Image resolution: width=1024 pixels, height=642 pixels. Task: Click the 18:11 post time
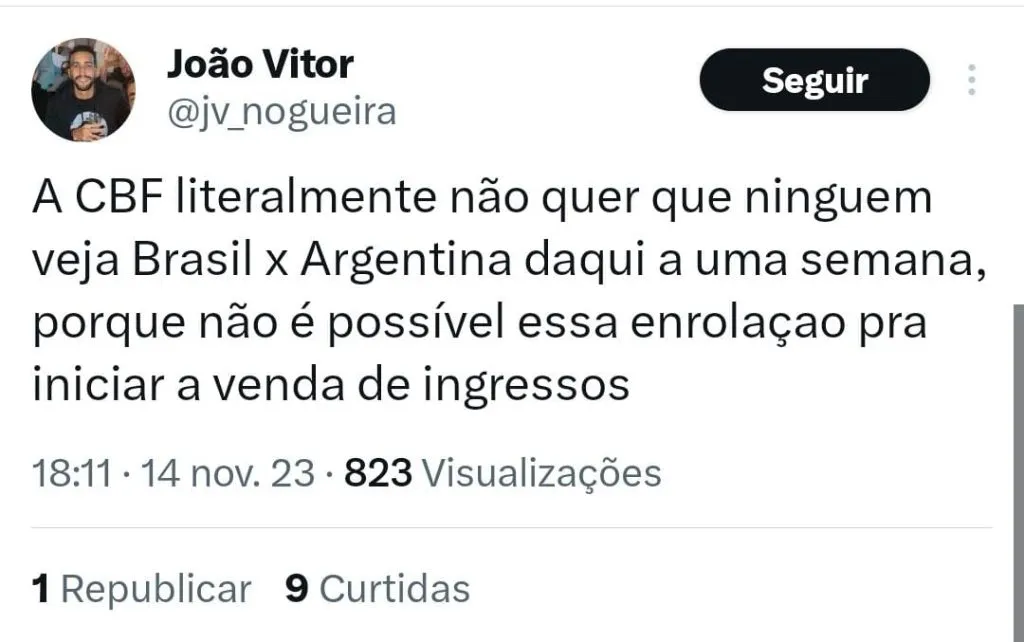(x=72, y=473)
